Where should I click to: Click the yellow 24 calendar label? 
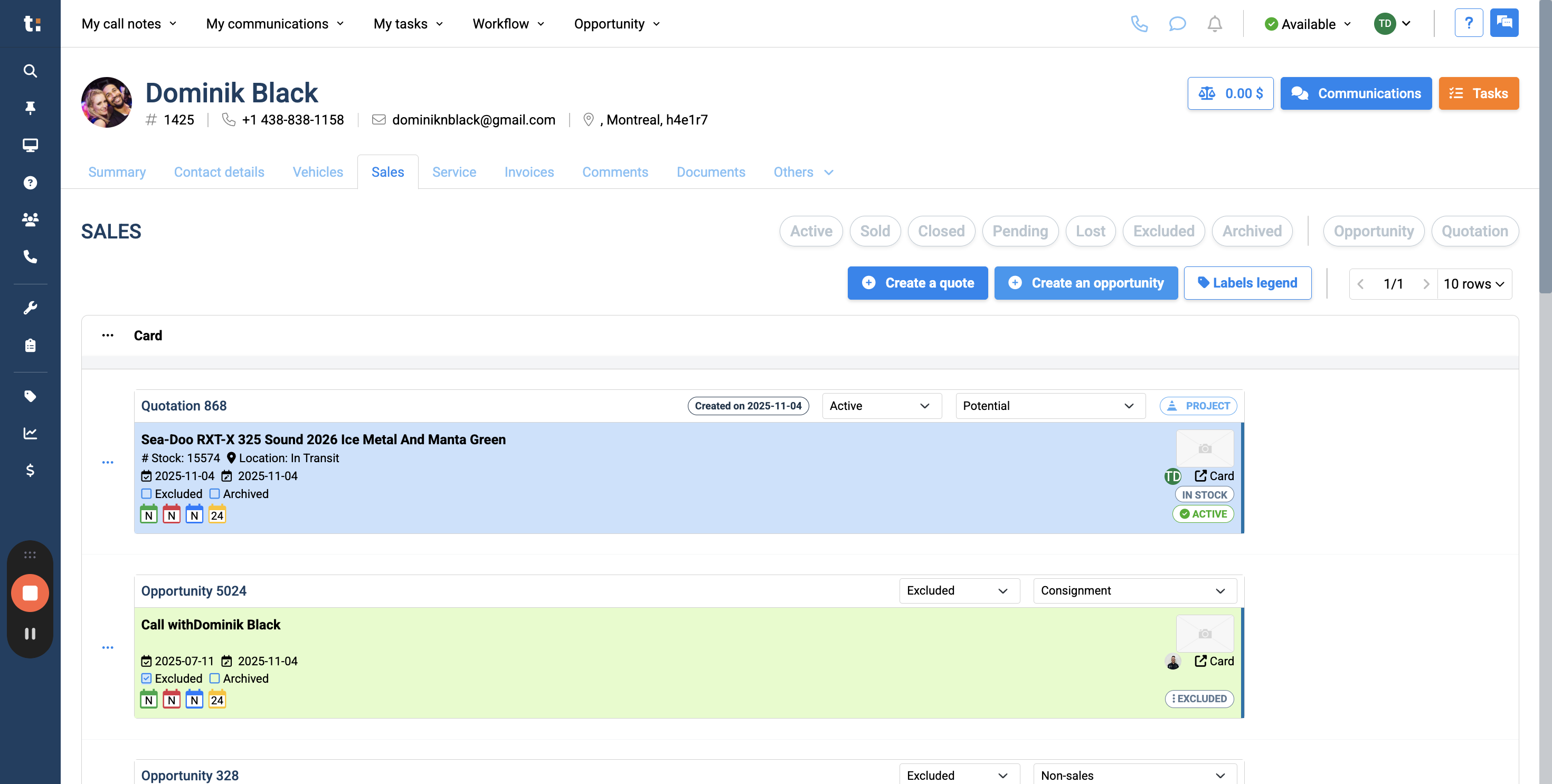tap(217, 515)
